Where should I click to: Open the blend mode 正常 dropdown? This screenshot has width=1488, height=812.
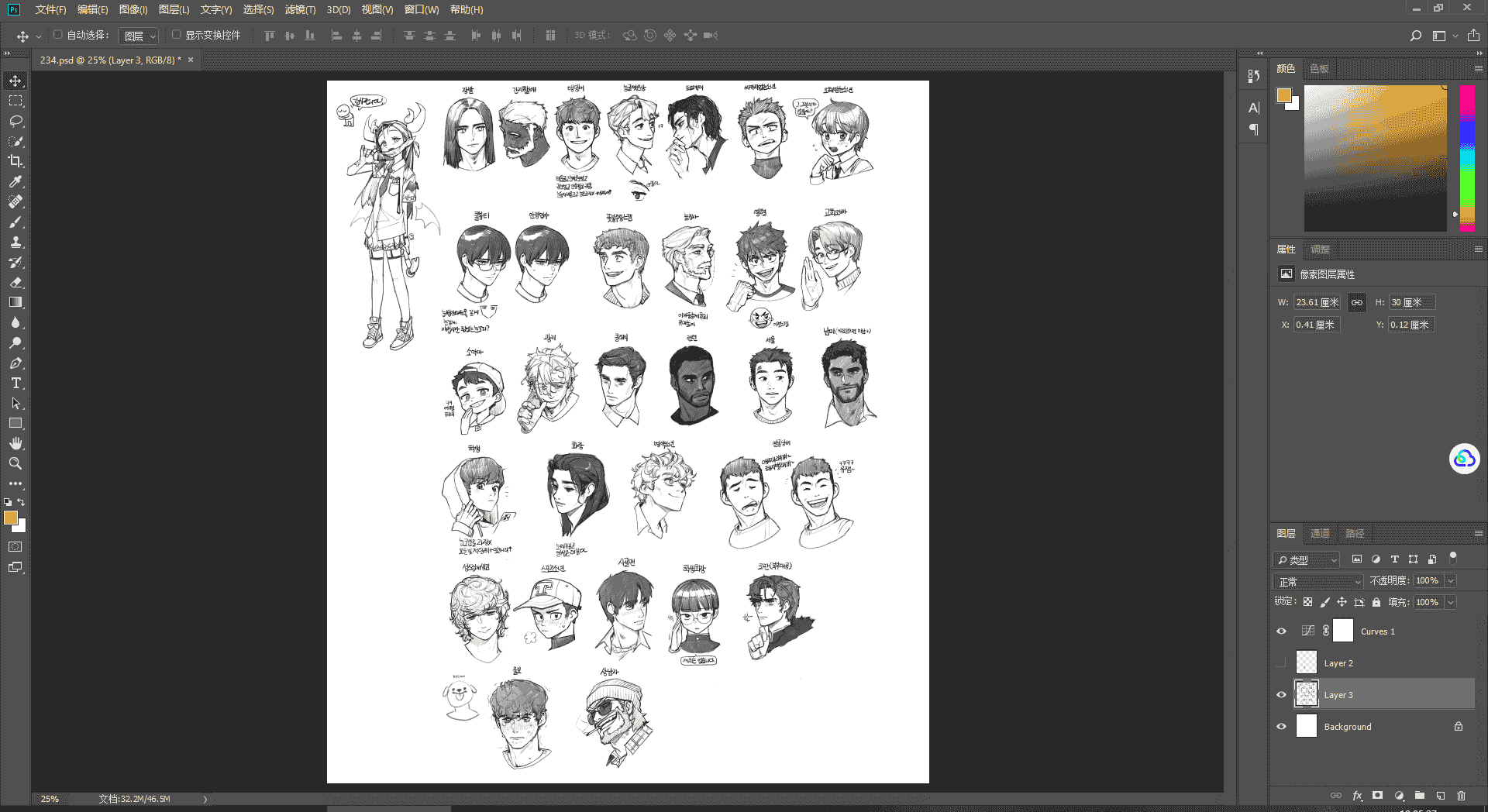coord(1318,581)
